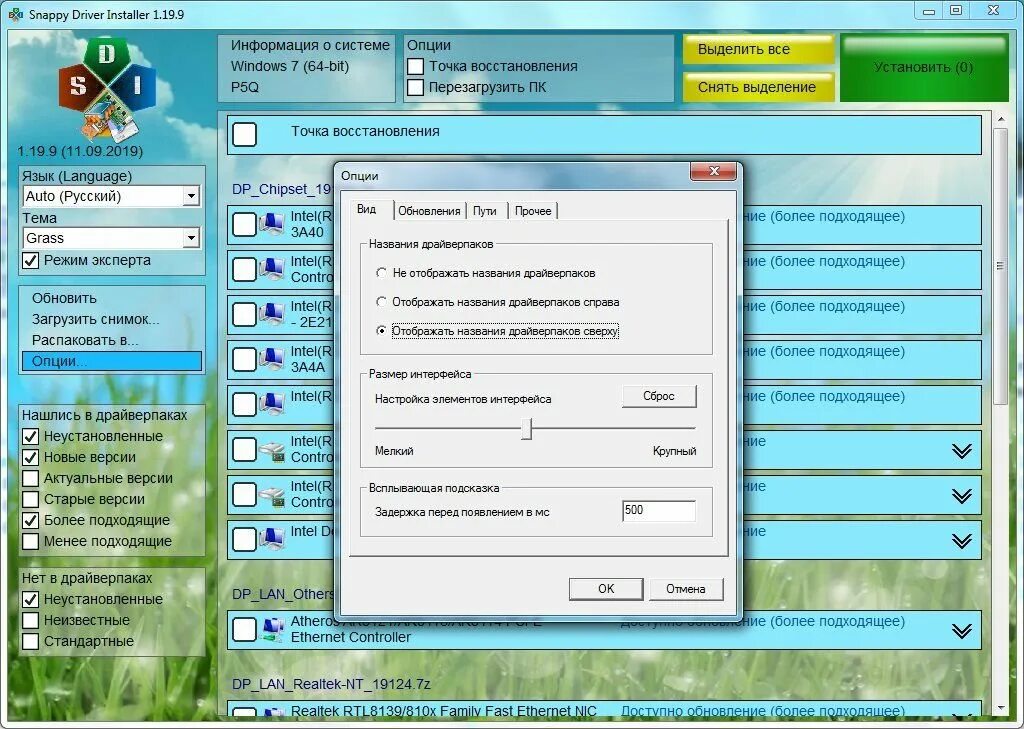Expand the Intel De row chevron

coord(961,541)
